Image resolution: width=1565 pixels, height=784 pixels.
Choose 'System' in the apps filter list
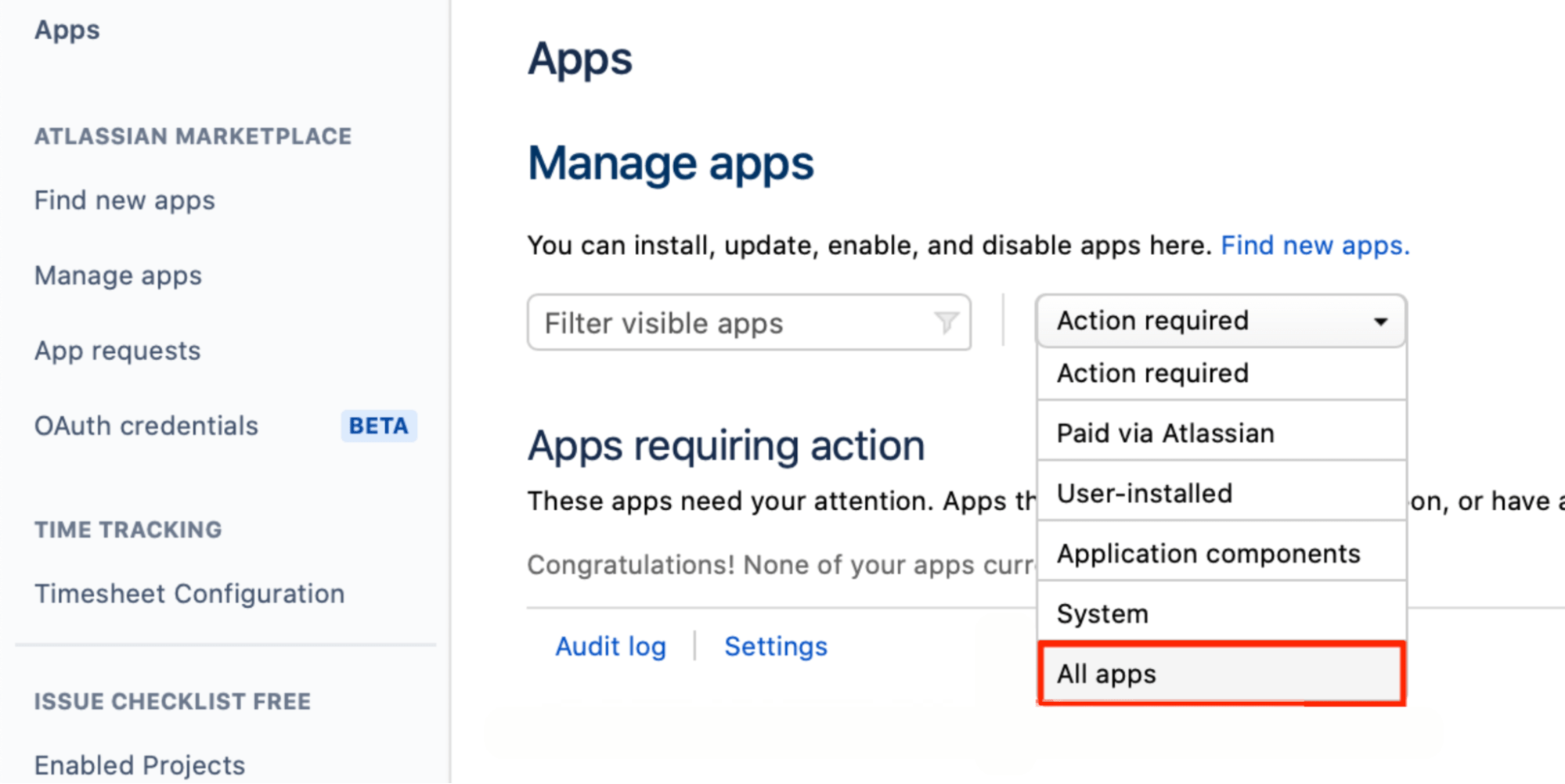coord(1221,613)
